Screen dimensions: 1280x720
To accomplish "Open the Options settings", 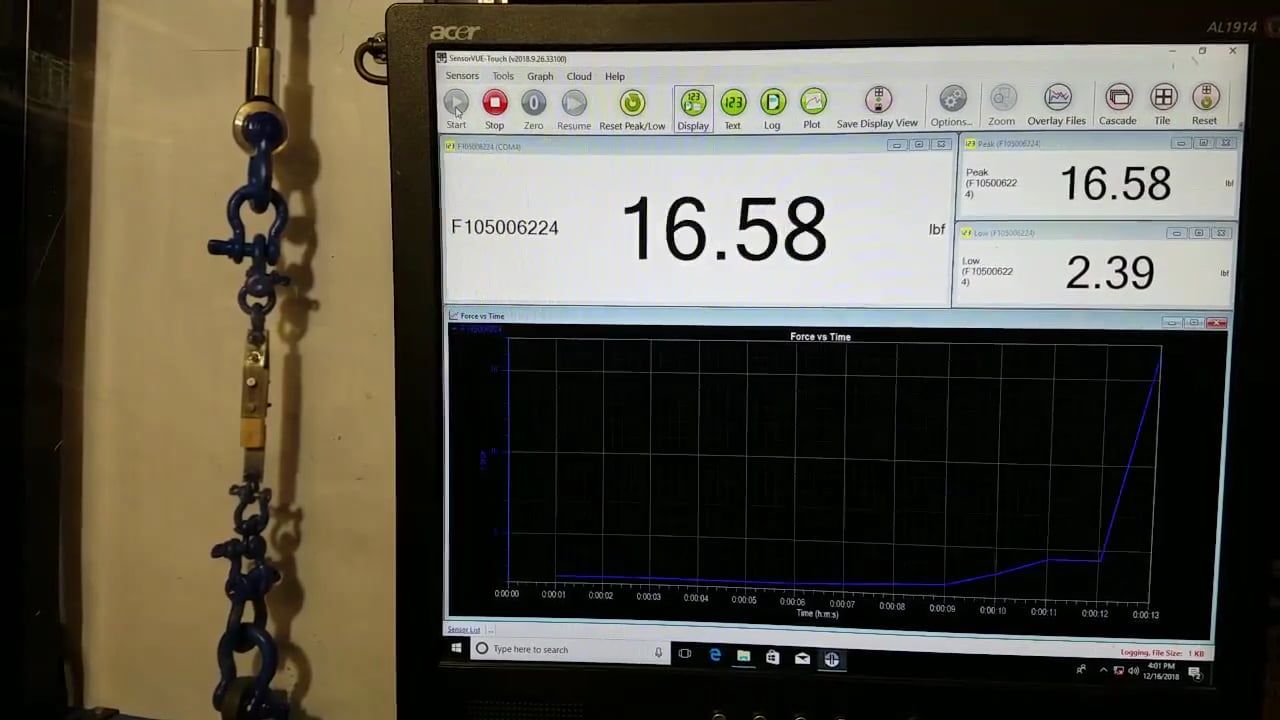I will pyautogui.click(x=952, y=107).
